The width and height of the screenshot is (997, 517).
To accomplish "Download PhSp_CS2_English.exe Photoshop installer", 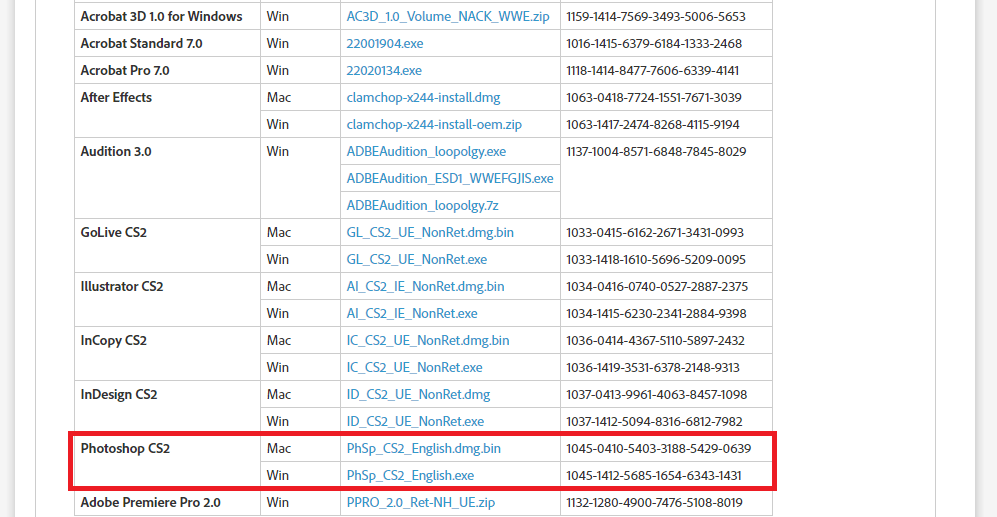I will (410, 476).
